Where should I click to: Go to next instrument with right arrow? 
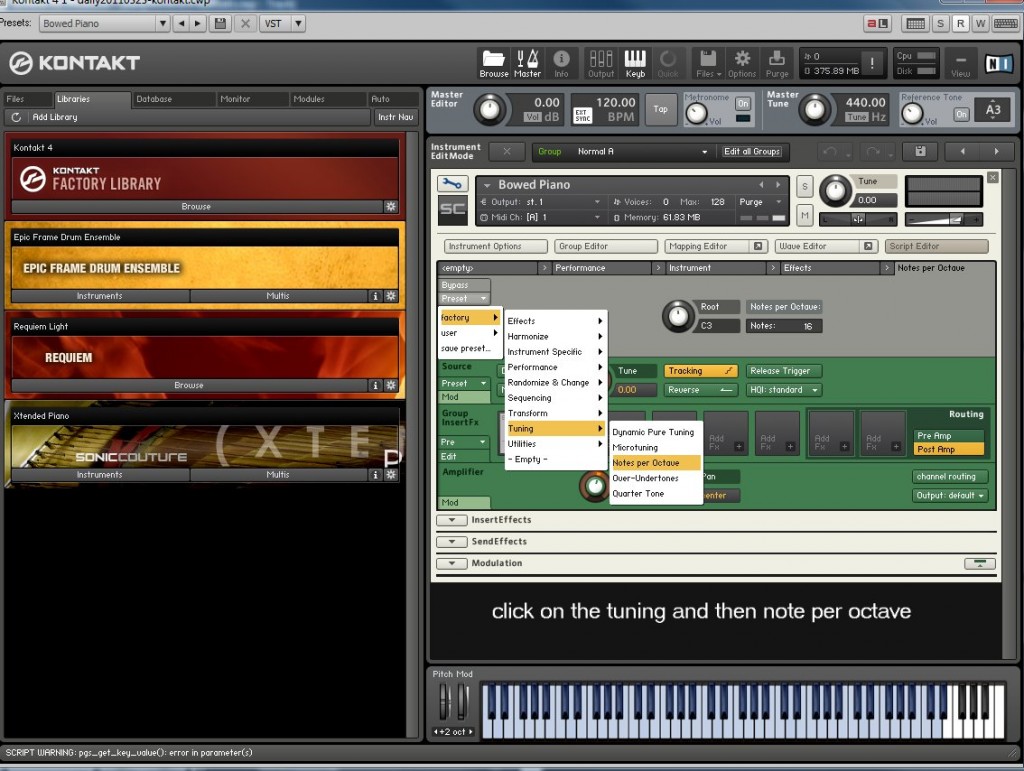[996, 151]
